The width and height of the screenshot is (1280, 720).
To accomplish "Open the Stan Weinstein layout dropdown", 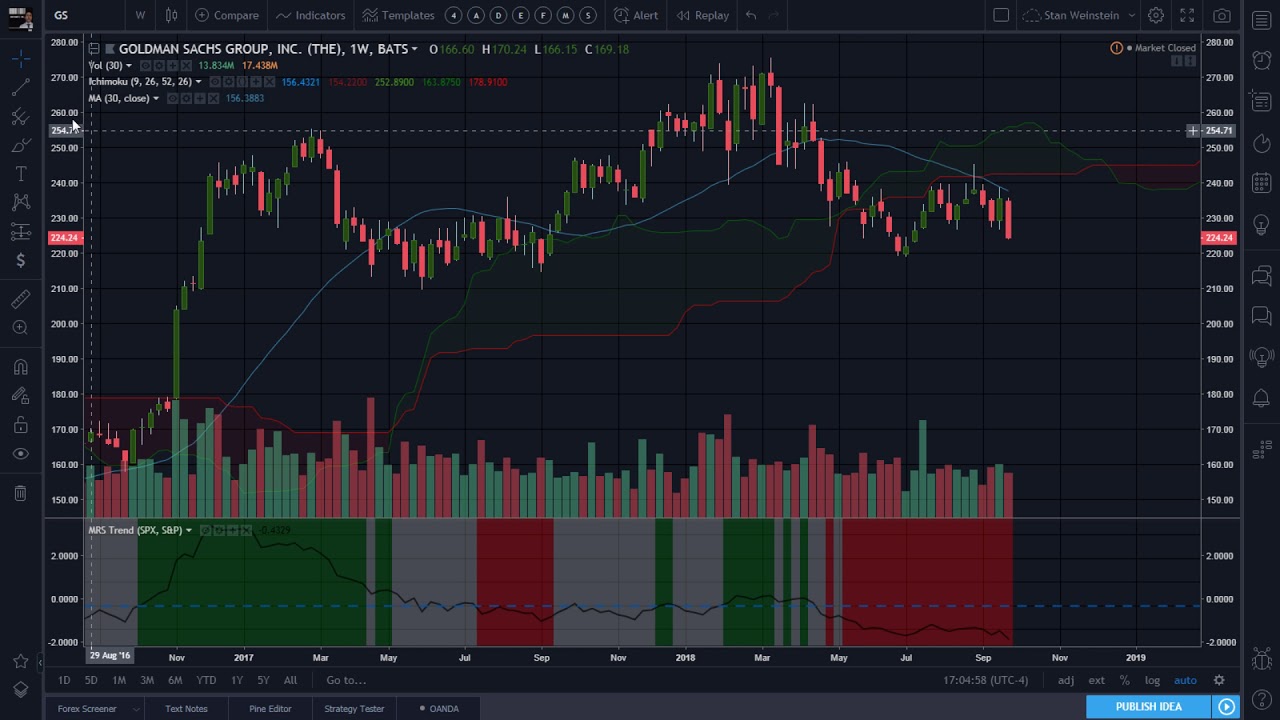I will pos(1079,15).
